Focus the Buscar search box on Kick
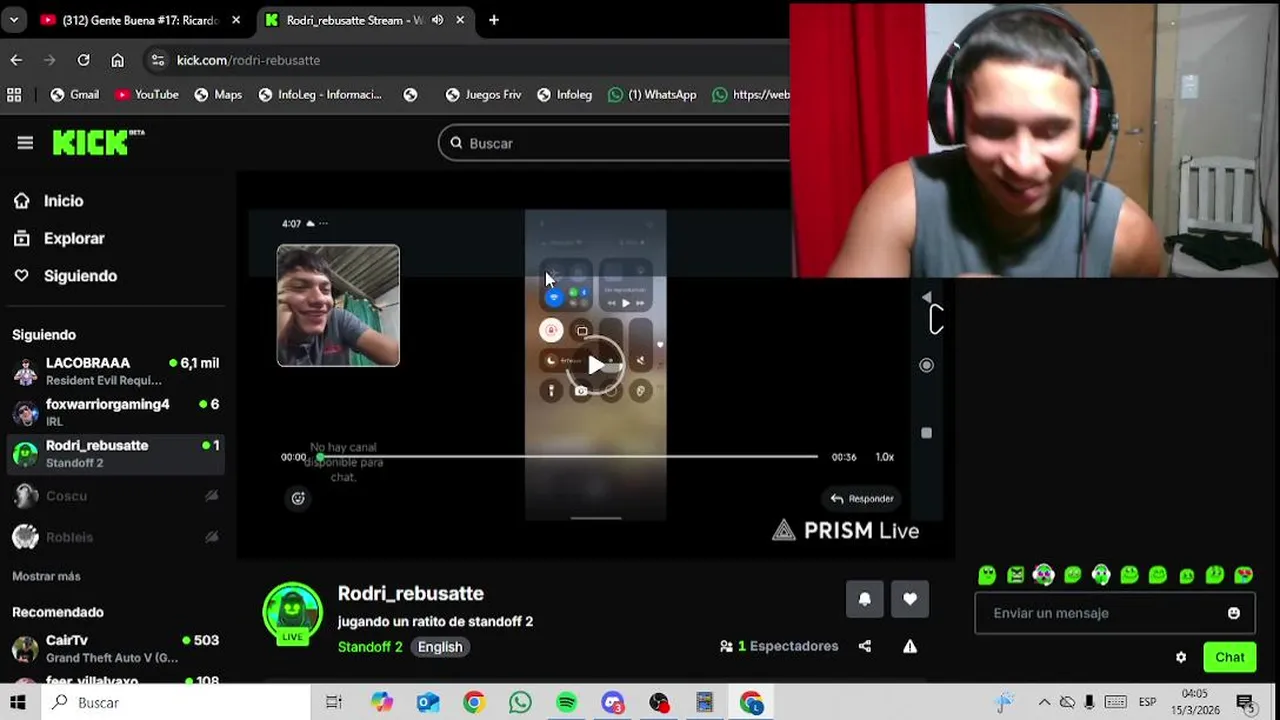 click(614, 143)
